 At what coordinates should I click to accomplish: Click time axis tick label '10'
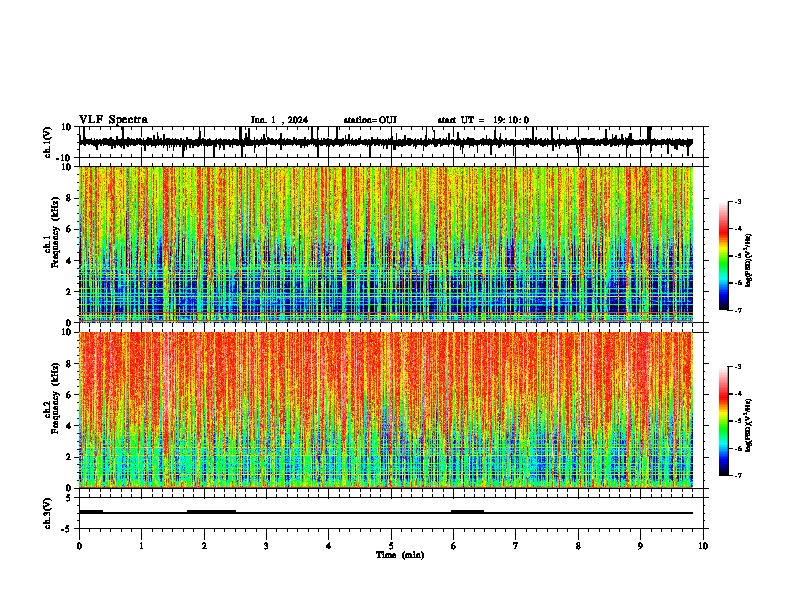pos(703,546)
